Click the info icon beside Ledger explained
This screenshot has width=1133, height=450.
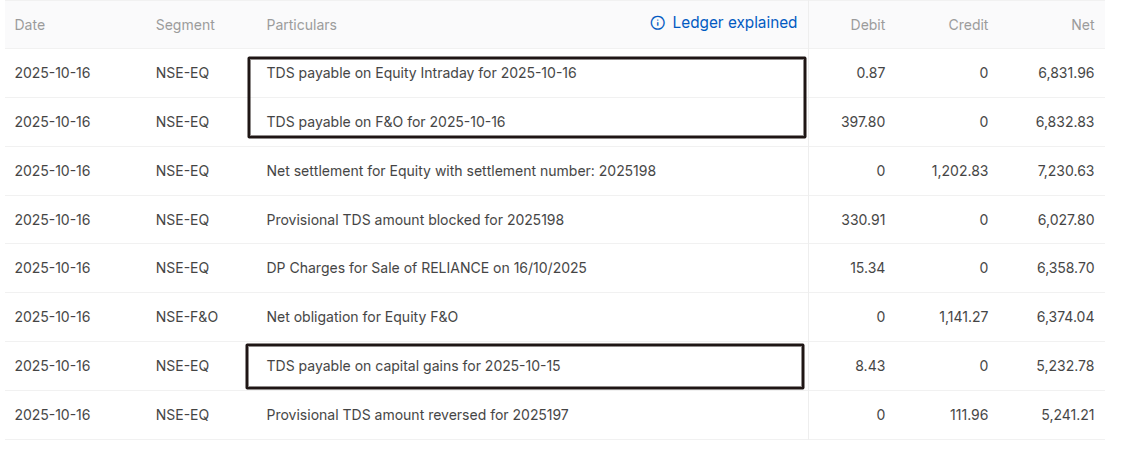coord(657,23)
